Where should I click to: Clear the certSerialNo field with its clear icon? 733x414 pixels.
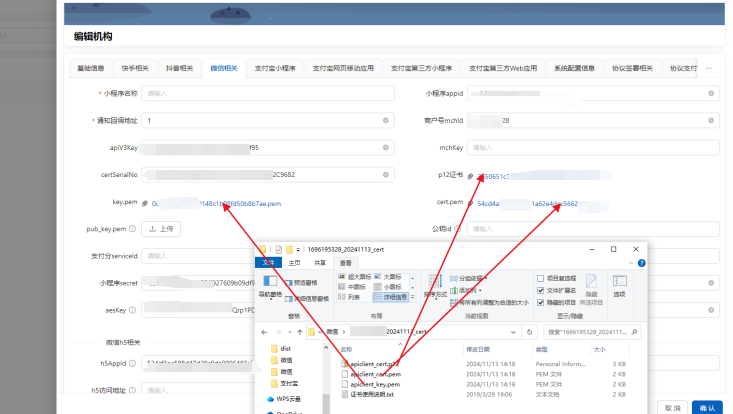(x=386, y=175)
